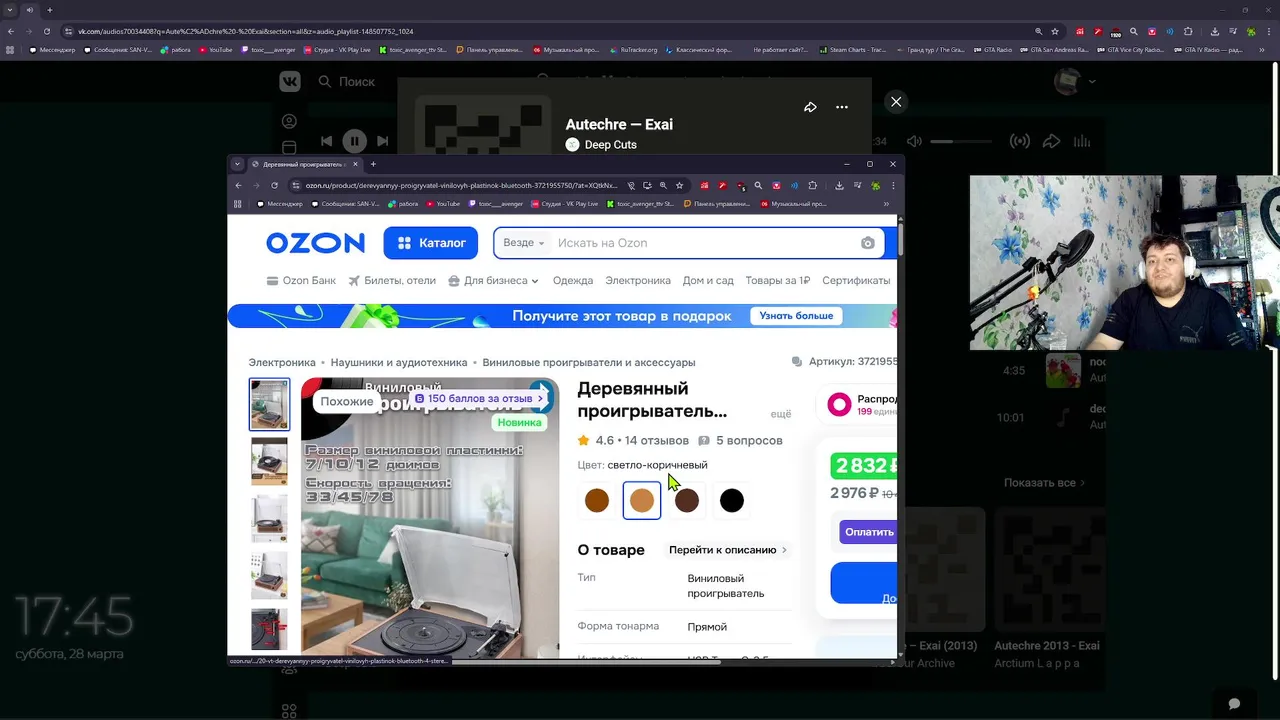This screenshot has width=1280, height=720.
Task: Click the Ozon logo
Action: (315, 243)
